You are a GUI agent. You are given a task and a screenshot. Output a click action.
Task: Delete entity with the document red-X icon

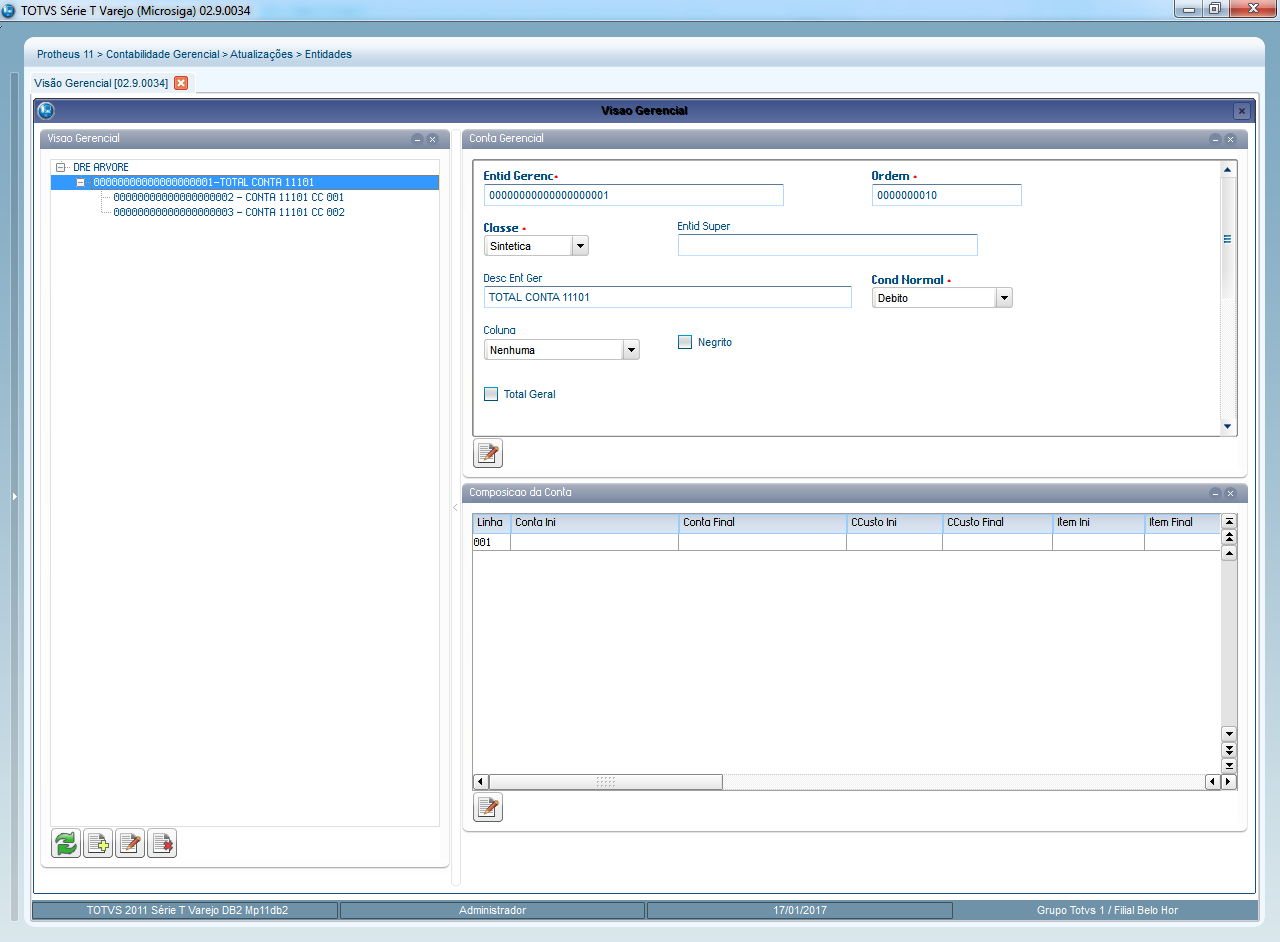click(162, 844)
